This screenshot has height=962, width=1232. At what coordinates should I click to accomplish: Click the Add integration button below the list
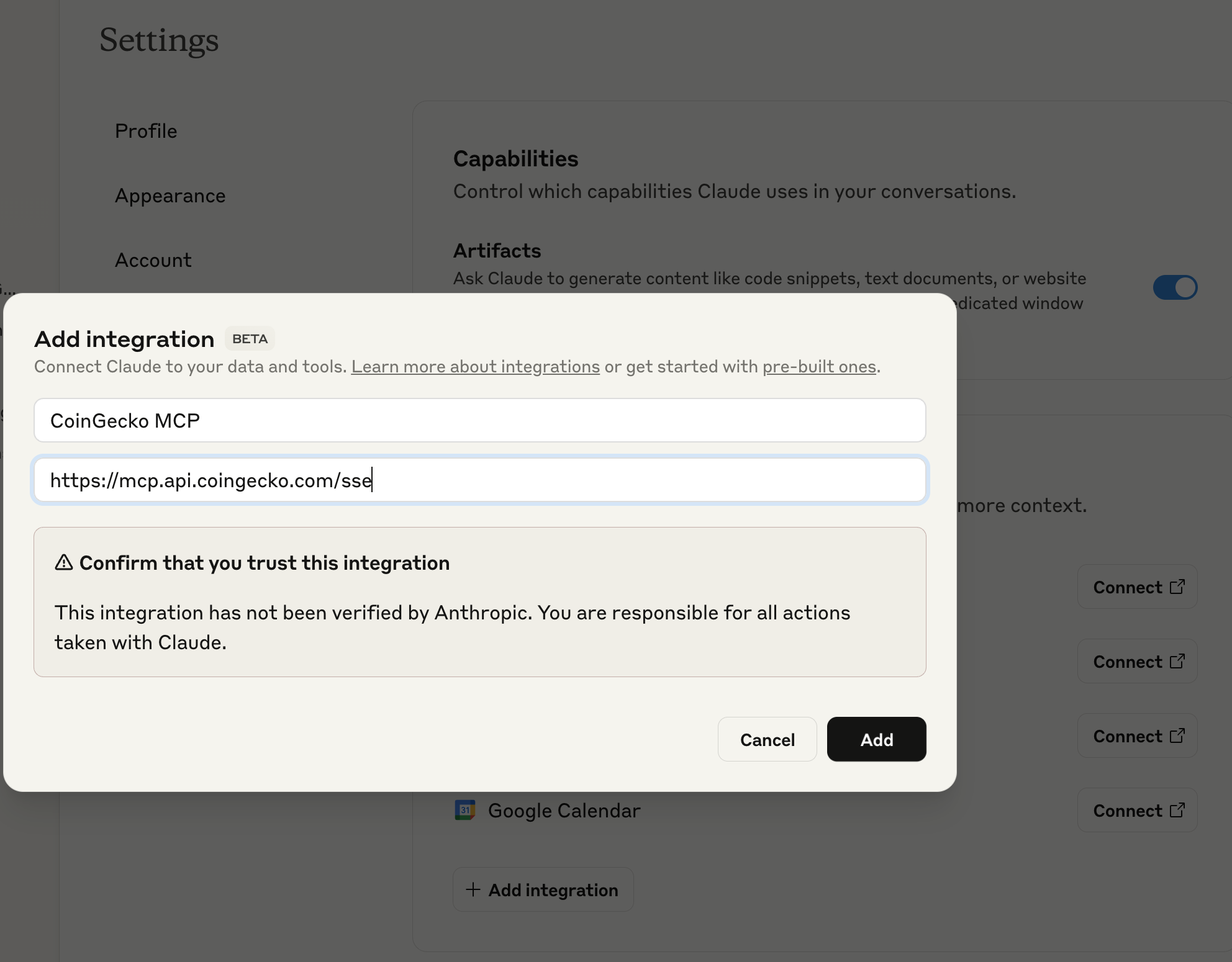543,889
